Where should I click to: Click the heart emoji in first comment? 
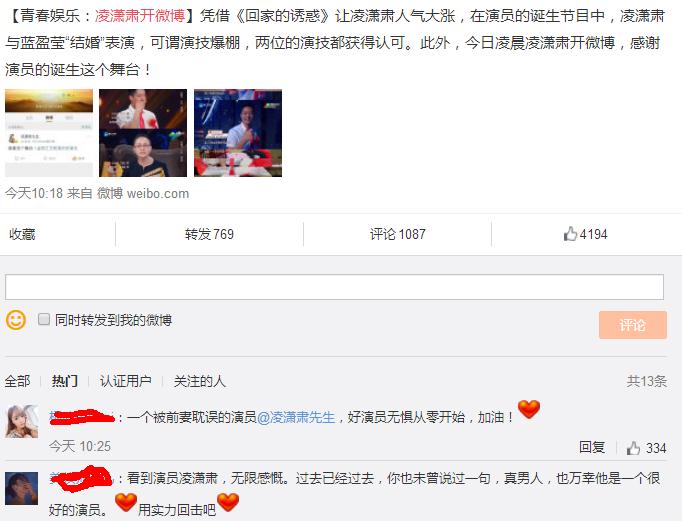tap(529, 409)
